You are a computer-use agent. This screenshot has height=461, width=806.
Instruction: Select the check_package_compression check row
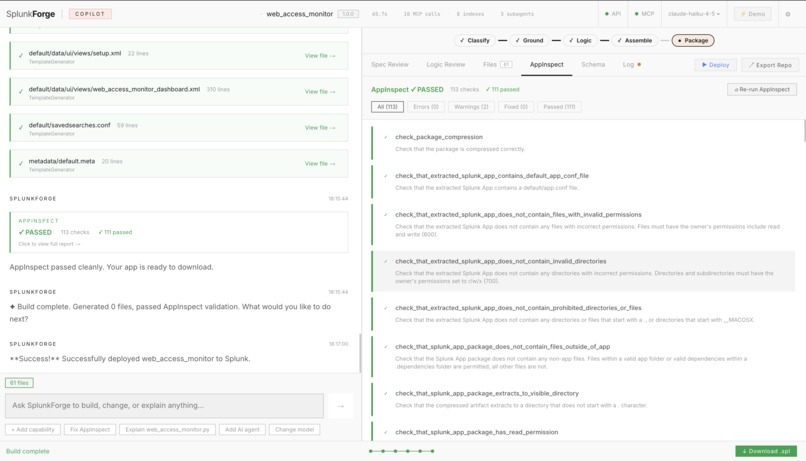pyautogui.click(x=583, y=143)
